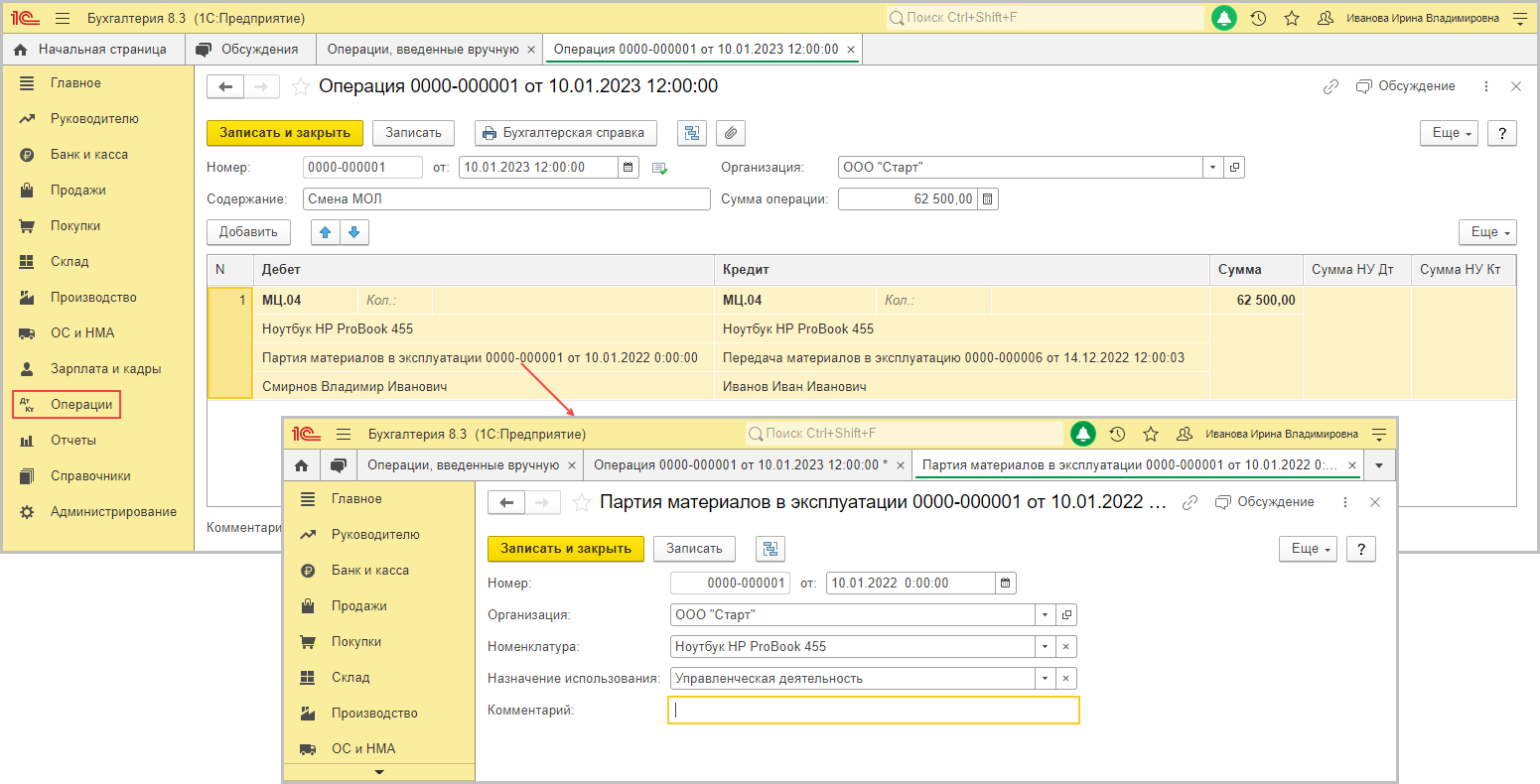Click the Комментарий field in the Партия материалов window
The width and height of the screenshot is (1540, 784).
pyautogui.click(x=874, y=711)
